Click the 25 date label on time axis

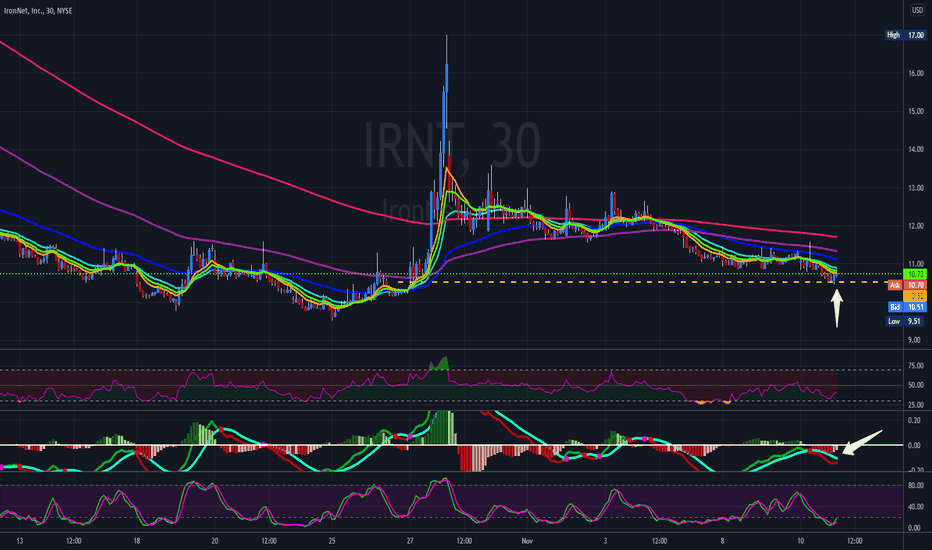332,541
